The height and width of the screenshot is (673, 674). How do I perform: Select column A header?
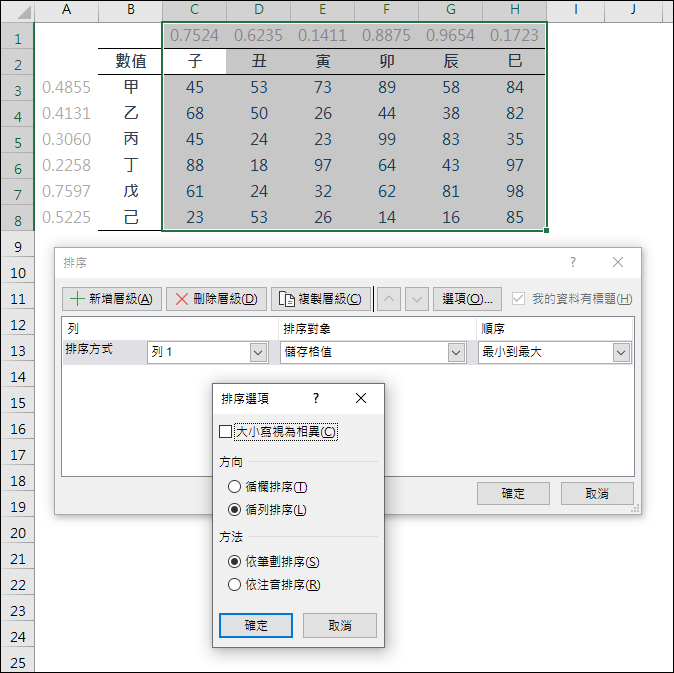(66, 9)
